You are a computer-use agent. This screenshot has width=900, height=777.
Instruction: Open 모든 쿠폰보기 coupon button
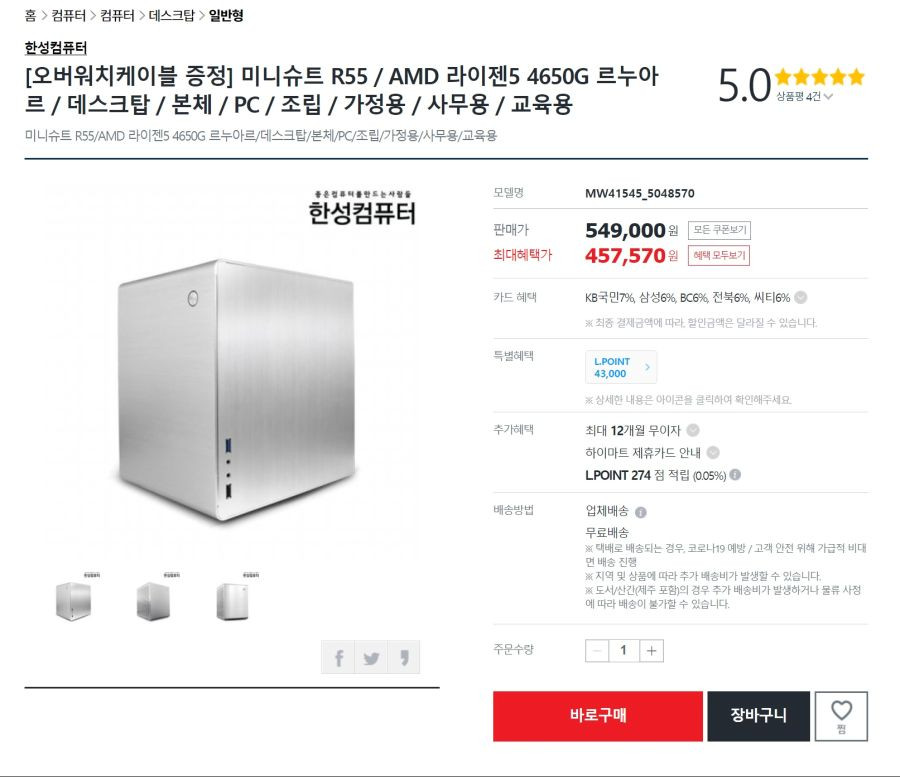(719, 230)
